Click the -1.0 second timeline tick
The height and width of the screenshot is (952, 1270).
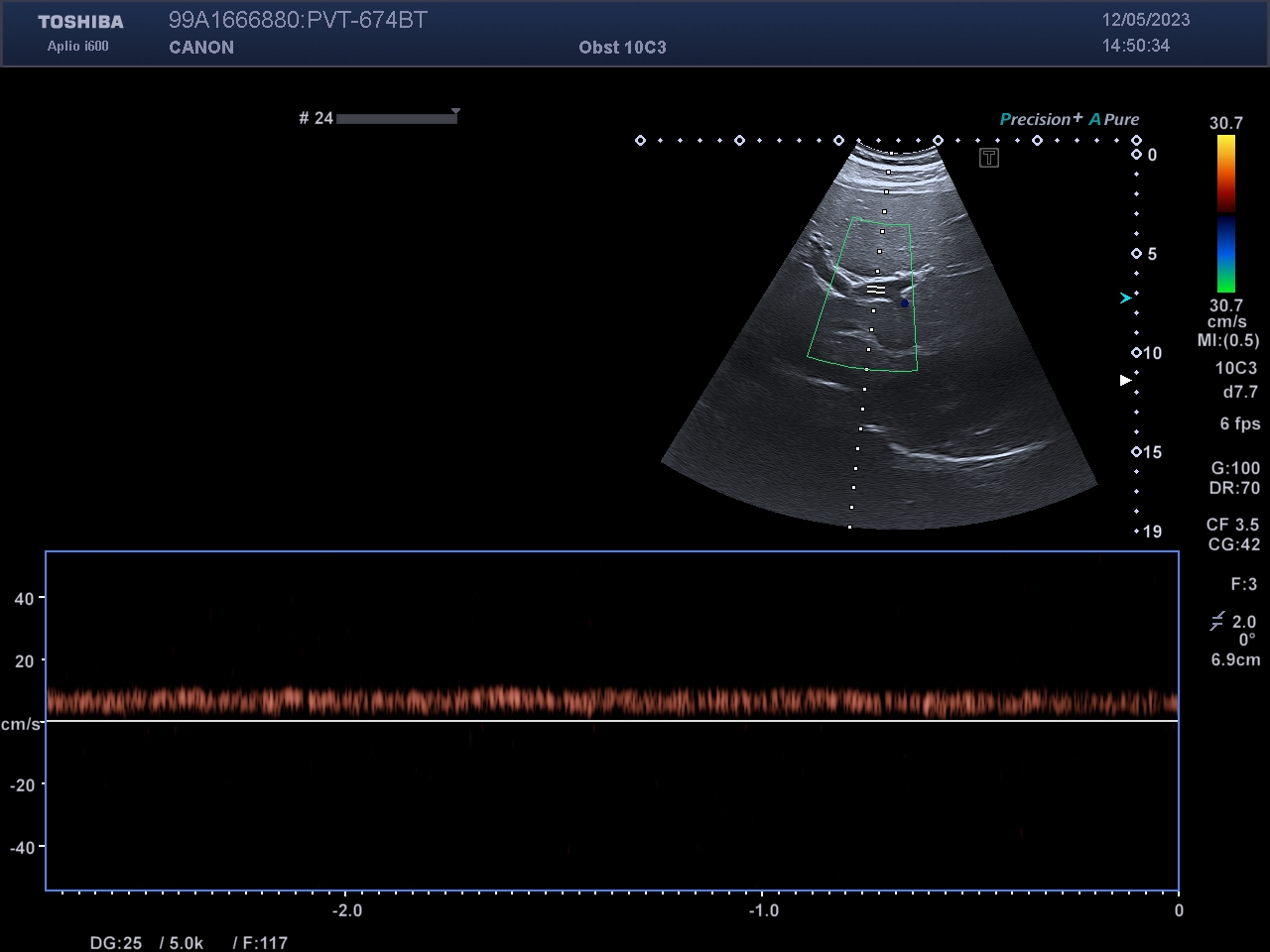762,910
